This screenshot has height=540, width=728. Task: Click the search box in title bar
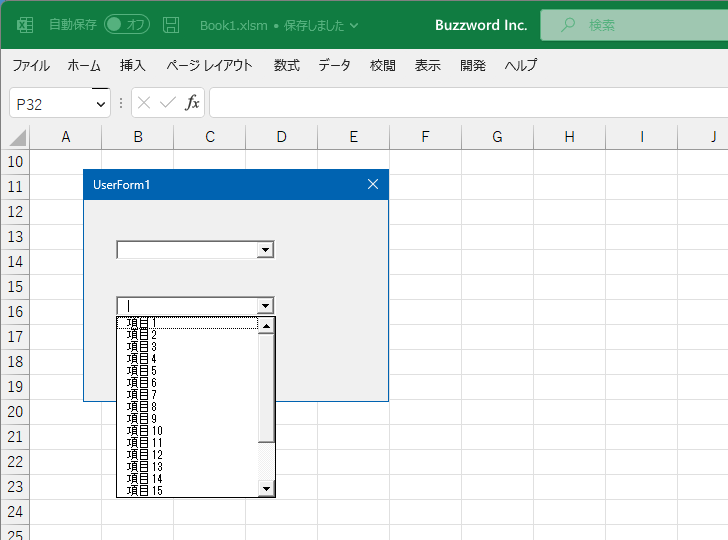point(634,25)
